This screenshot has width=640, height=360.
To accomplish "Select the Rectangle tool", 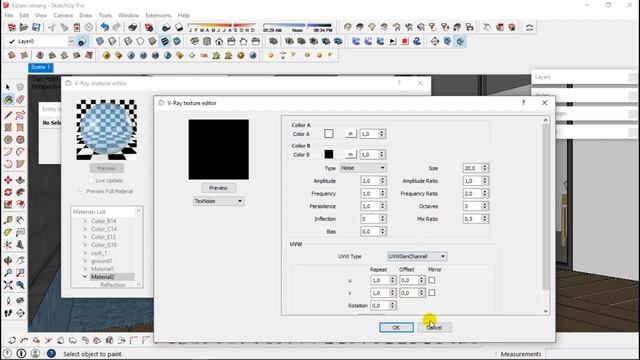I will coord(8,127).
